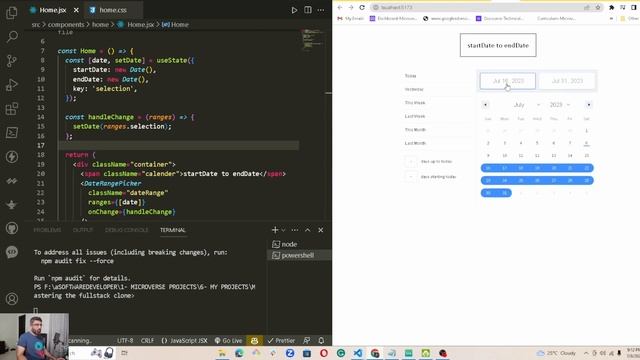Change the JavaScript JSX language mode

(x=184, y=340)
